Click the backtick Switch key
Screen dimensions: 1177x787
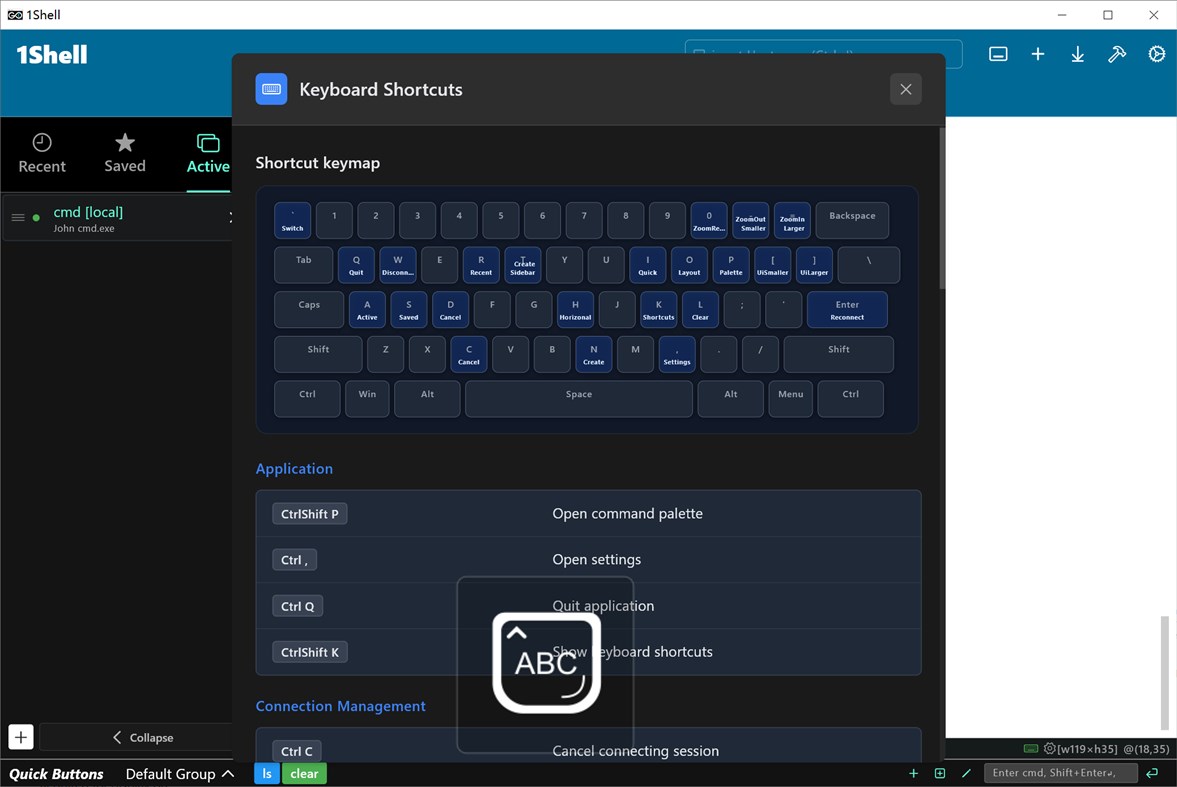tap(292, 220)
